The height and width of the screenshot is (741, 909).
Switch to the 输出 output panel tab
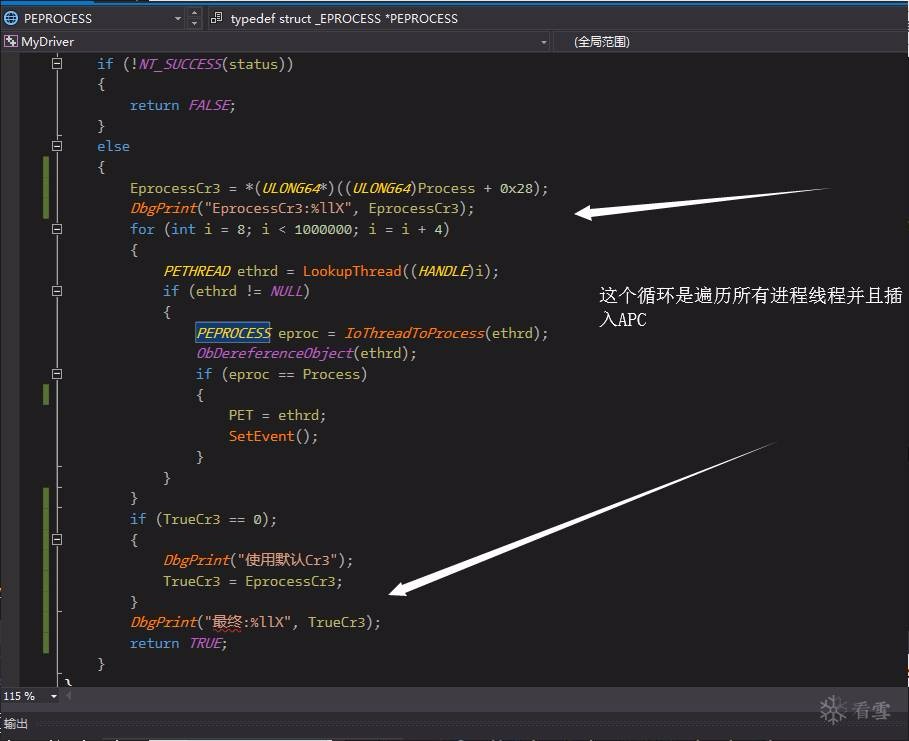[16, 724]
